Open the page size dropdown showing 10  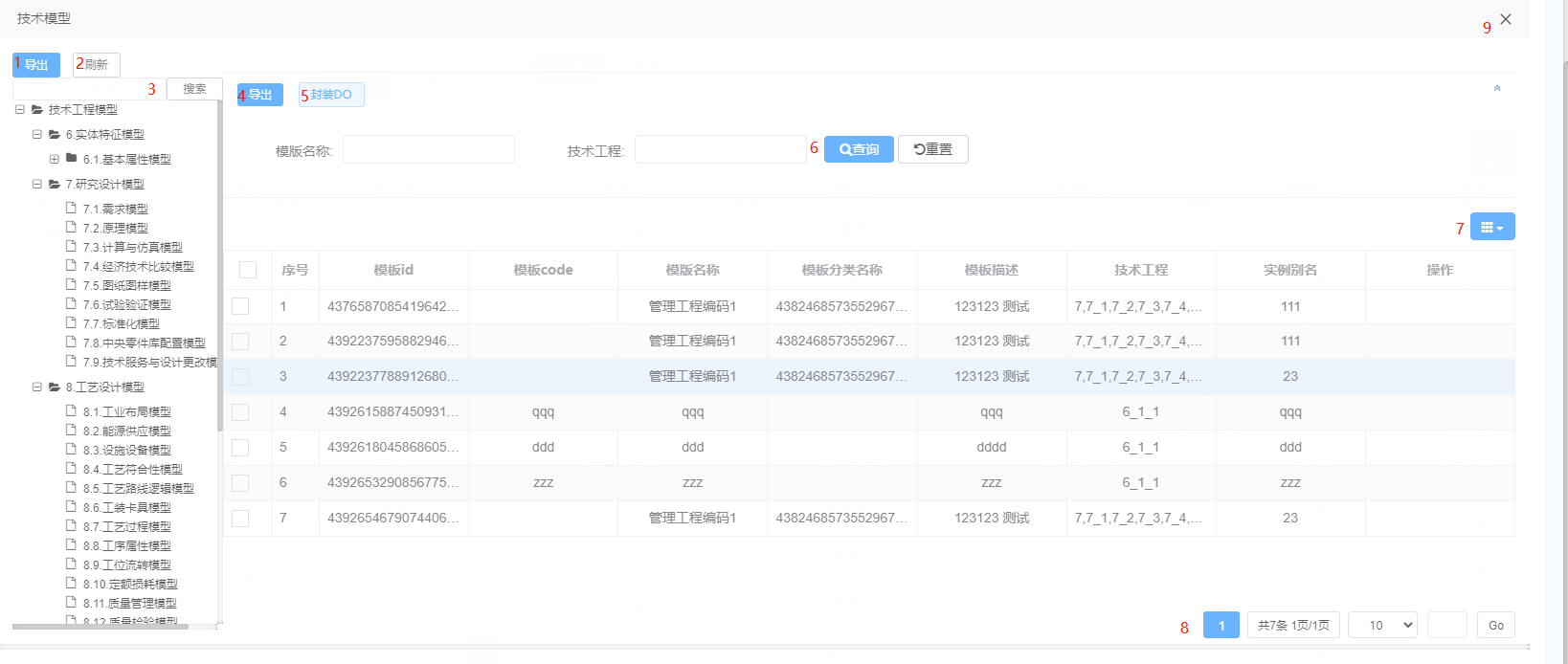(1381, 625)
